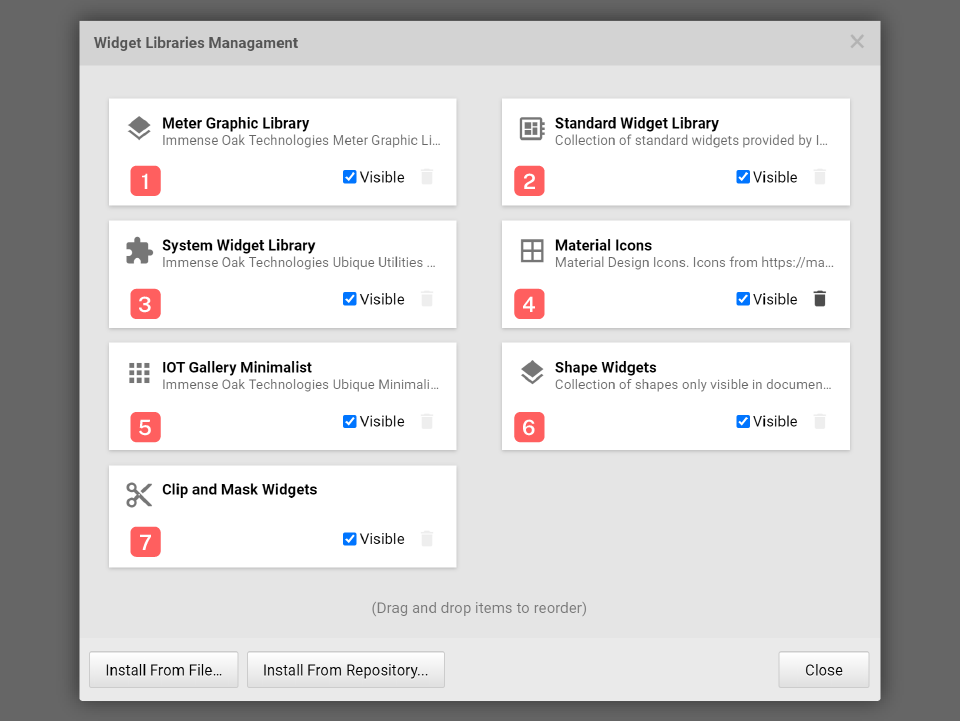The width and height of the screenshot is (960, 721).
Task: Click the Meter Graphic Library layers icon
Action: pyautogui.click(x=139, y=129)
